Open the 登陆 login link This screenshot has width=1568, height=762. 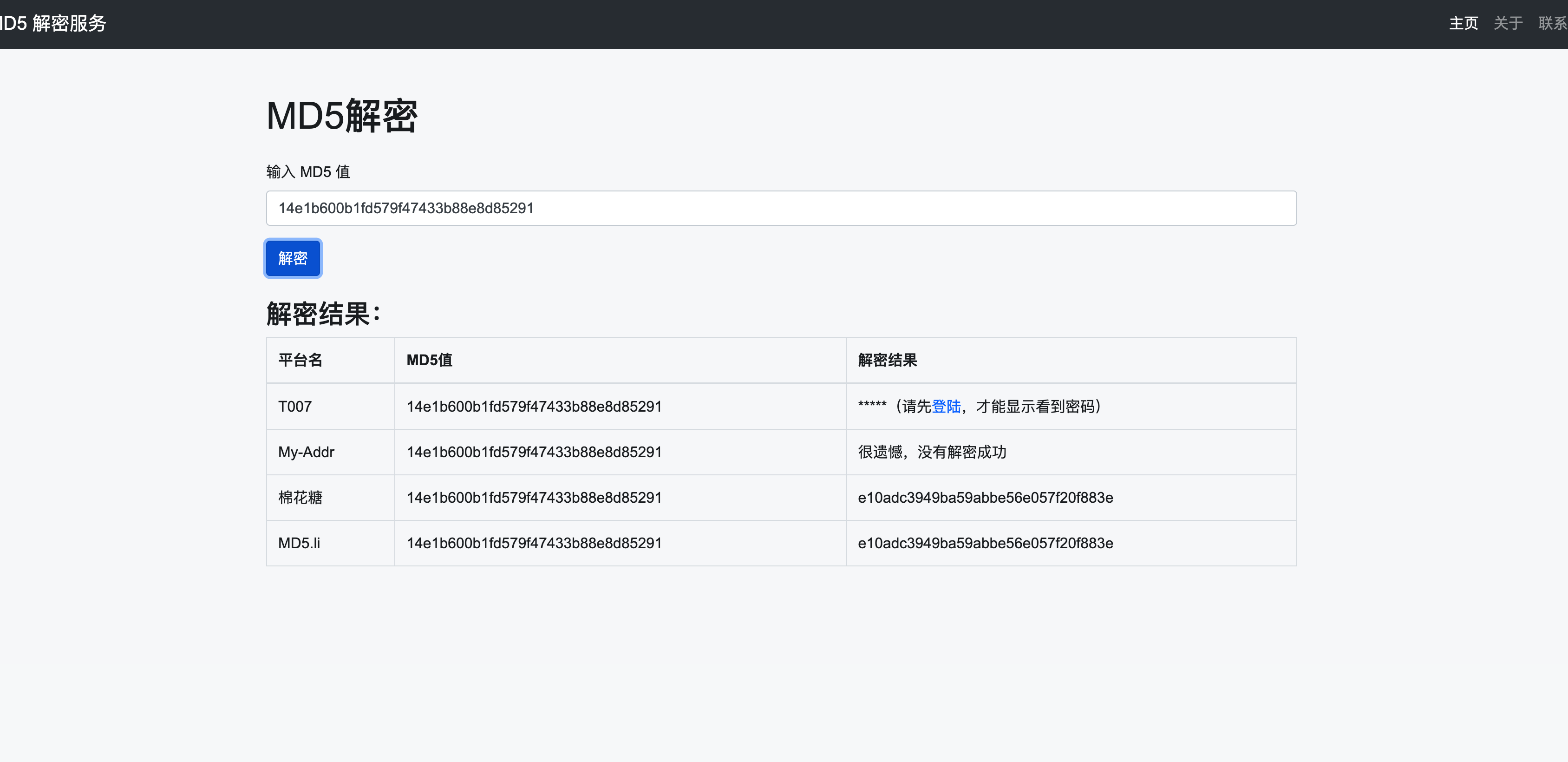click(x=946, y=406)
